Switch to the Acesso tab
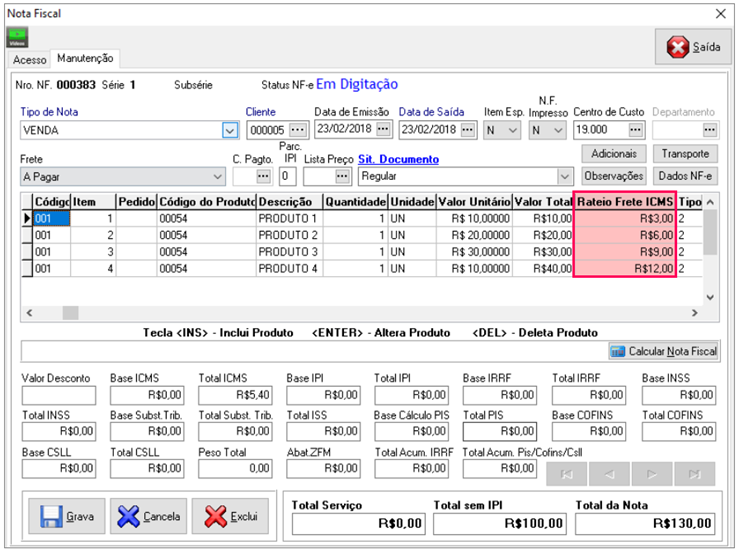The height and width of the screenshot is (554, 739). (x=29, y=60)
